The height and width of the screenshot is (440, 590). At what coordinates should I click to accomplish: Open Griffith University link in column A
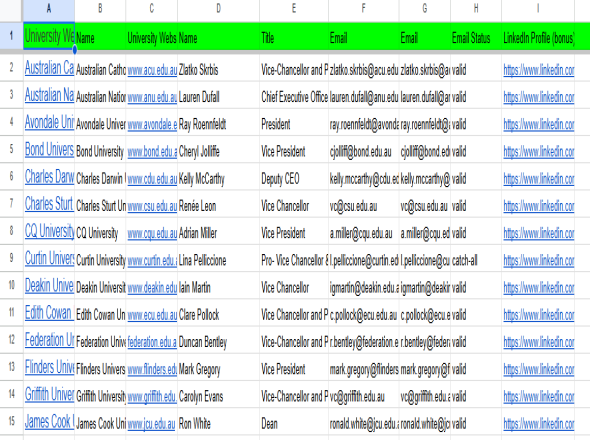49,394
